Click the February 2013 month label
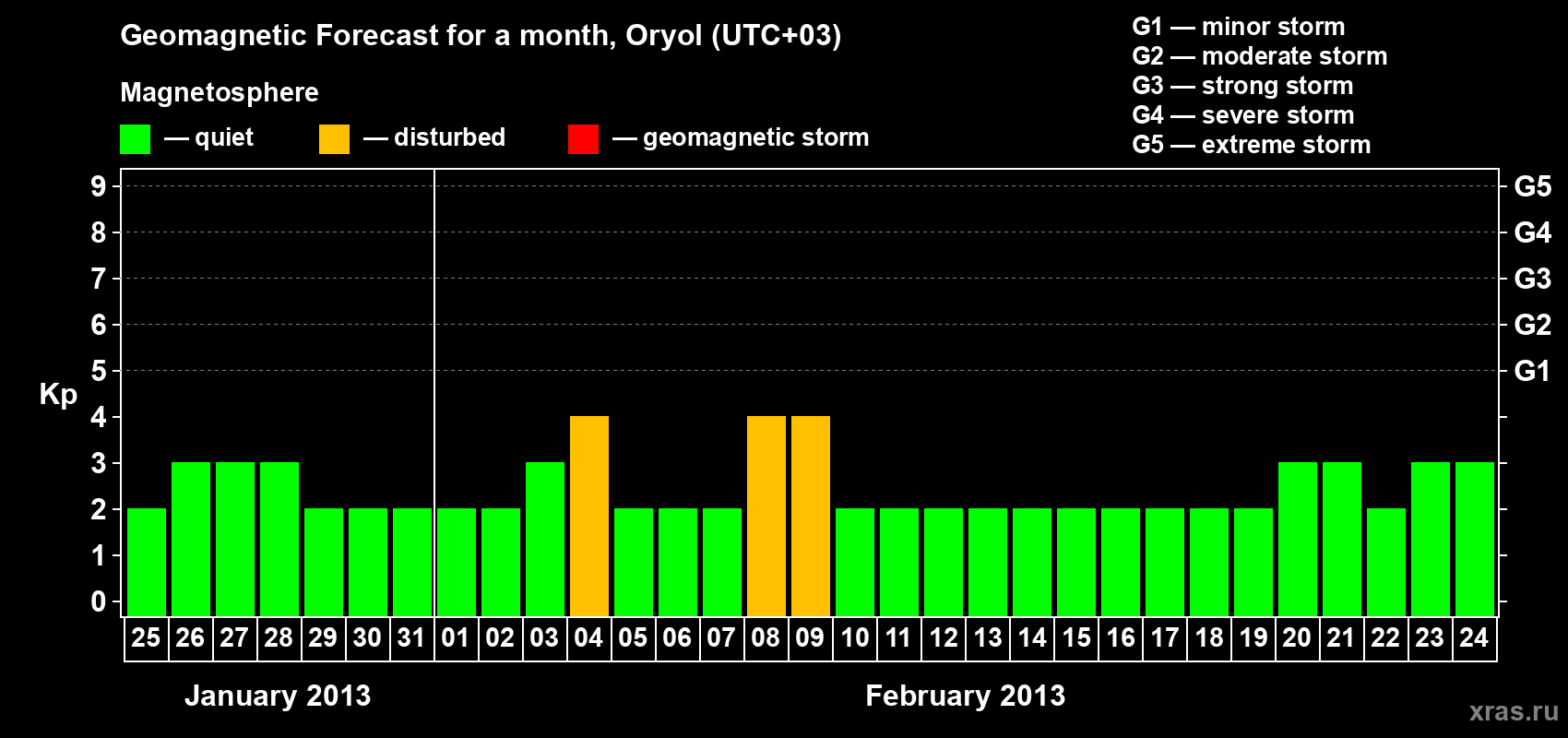This screenshot has width=1568, height=738. [x=966, y=696]
